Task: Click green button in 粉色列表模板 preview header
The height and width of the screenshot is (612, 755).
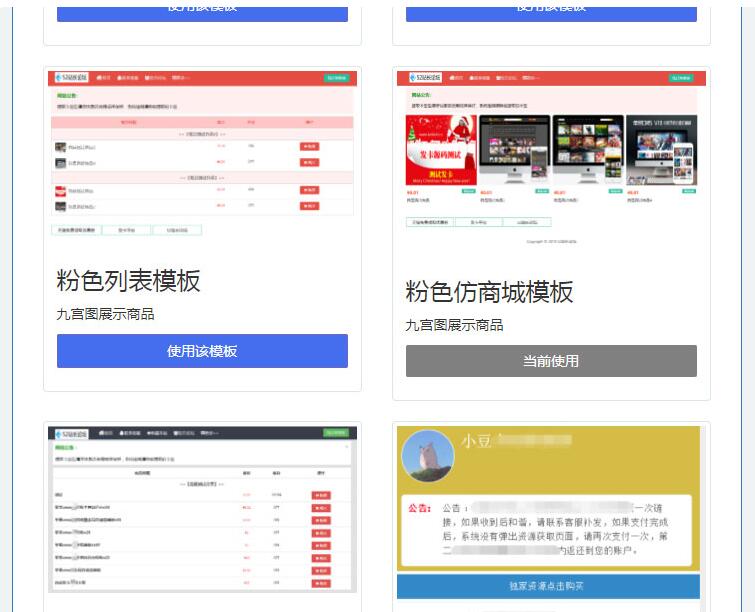Action: [335, 77]
